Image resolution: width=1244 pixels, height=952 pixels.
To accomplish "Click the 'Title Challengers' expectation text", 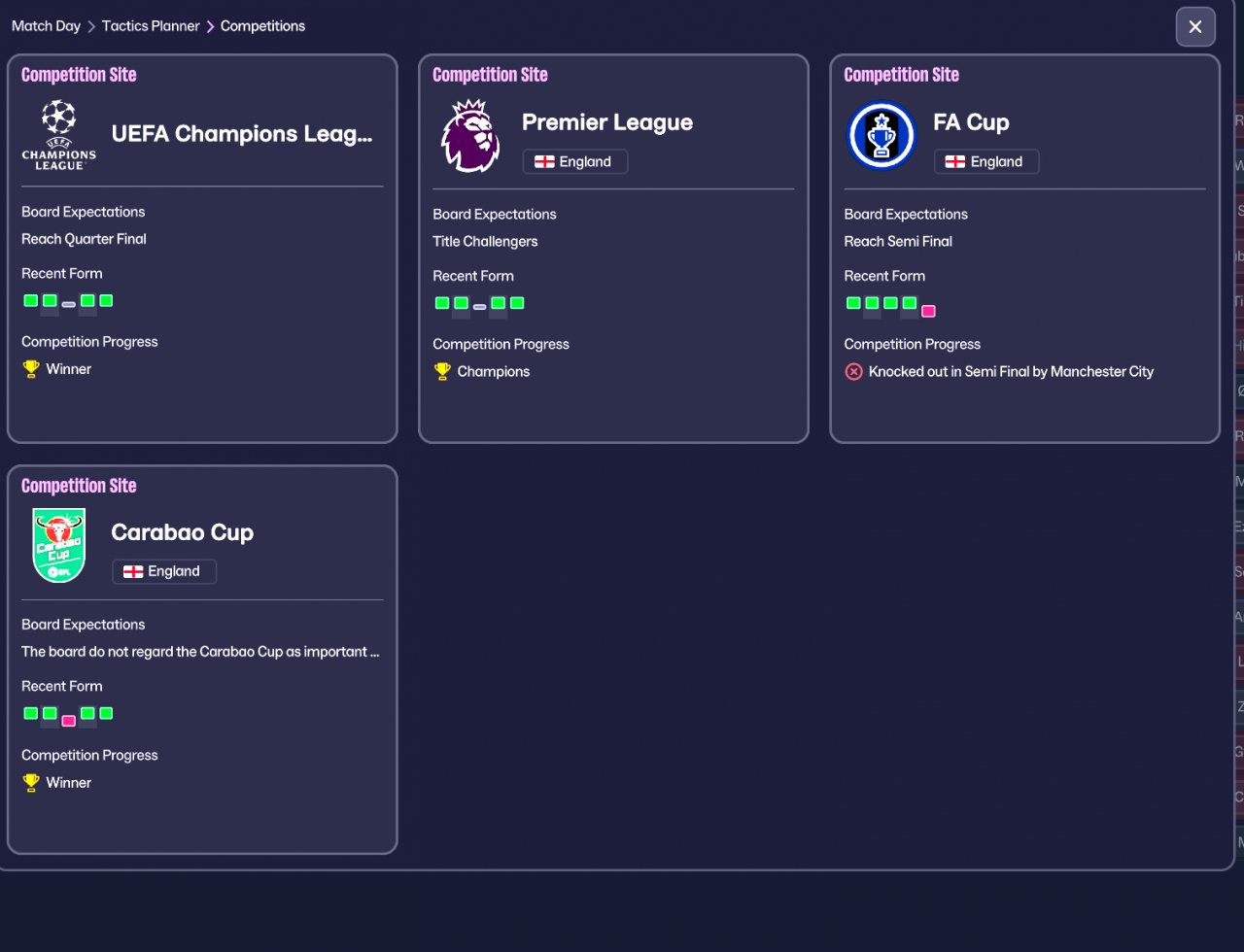I will point(485,241).
